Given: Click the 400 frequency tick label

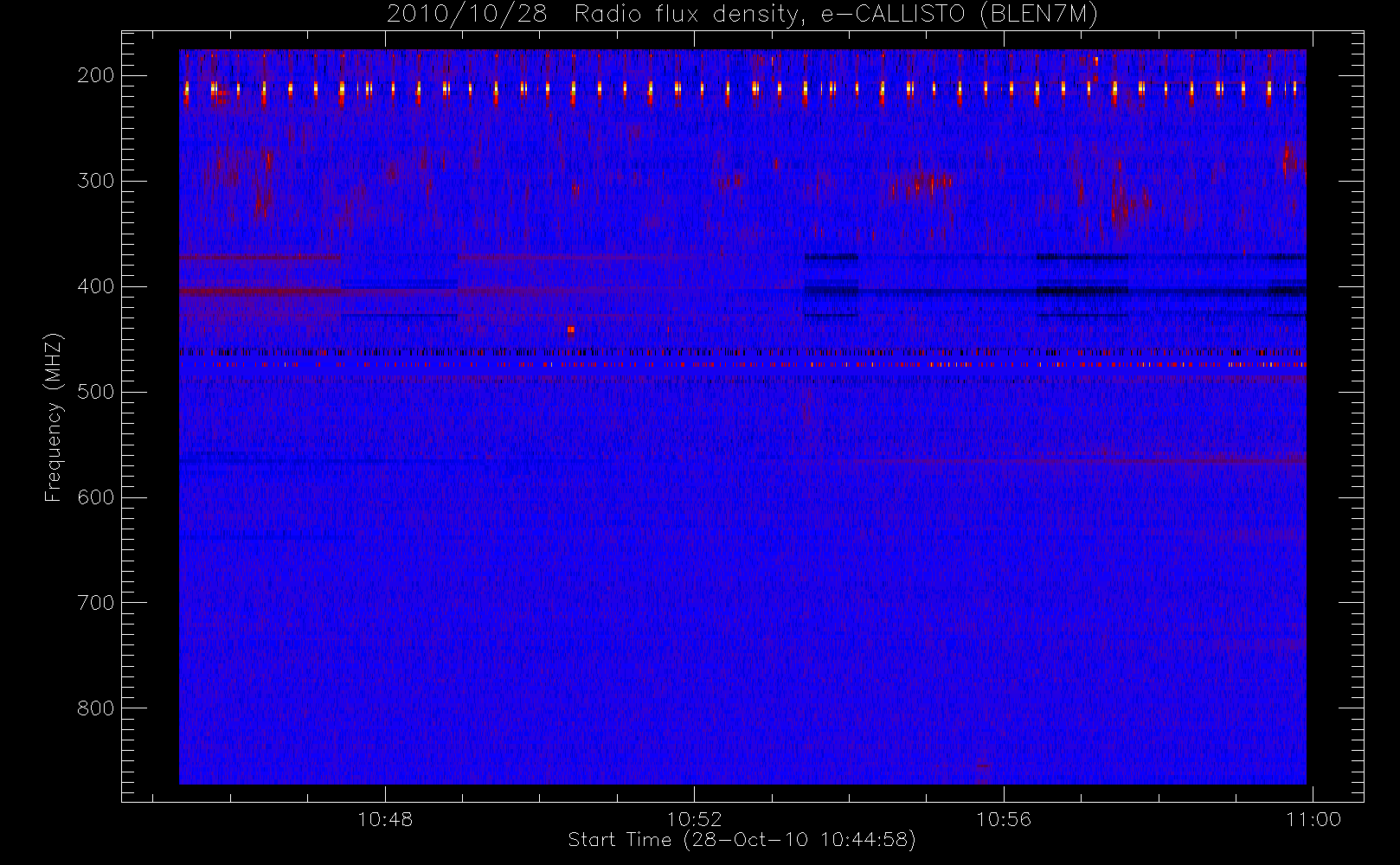Looking at the screenshot, I should (x=96, y=286).
